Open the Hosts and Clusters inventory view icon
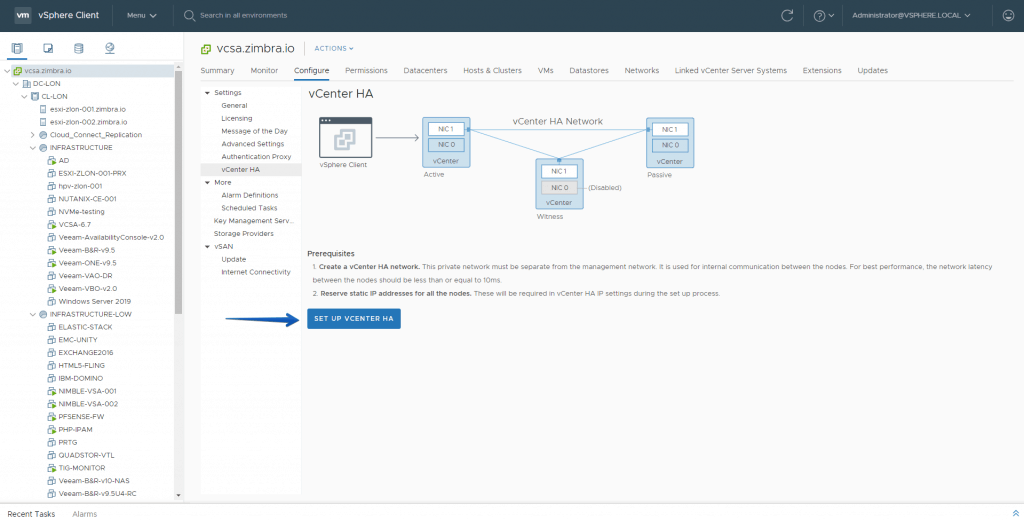The image size is (1024, 520). [x=17, y=48]
